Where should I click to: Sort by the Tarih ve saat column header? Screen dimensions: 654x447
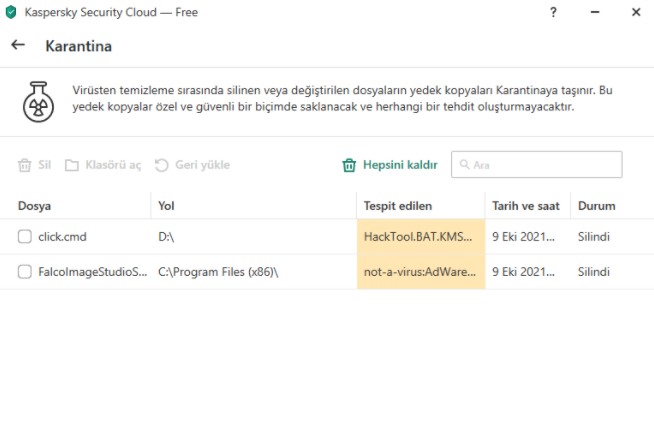pyautogui.click(x=526, y=206)
